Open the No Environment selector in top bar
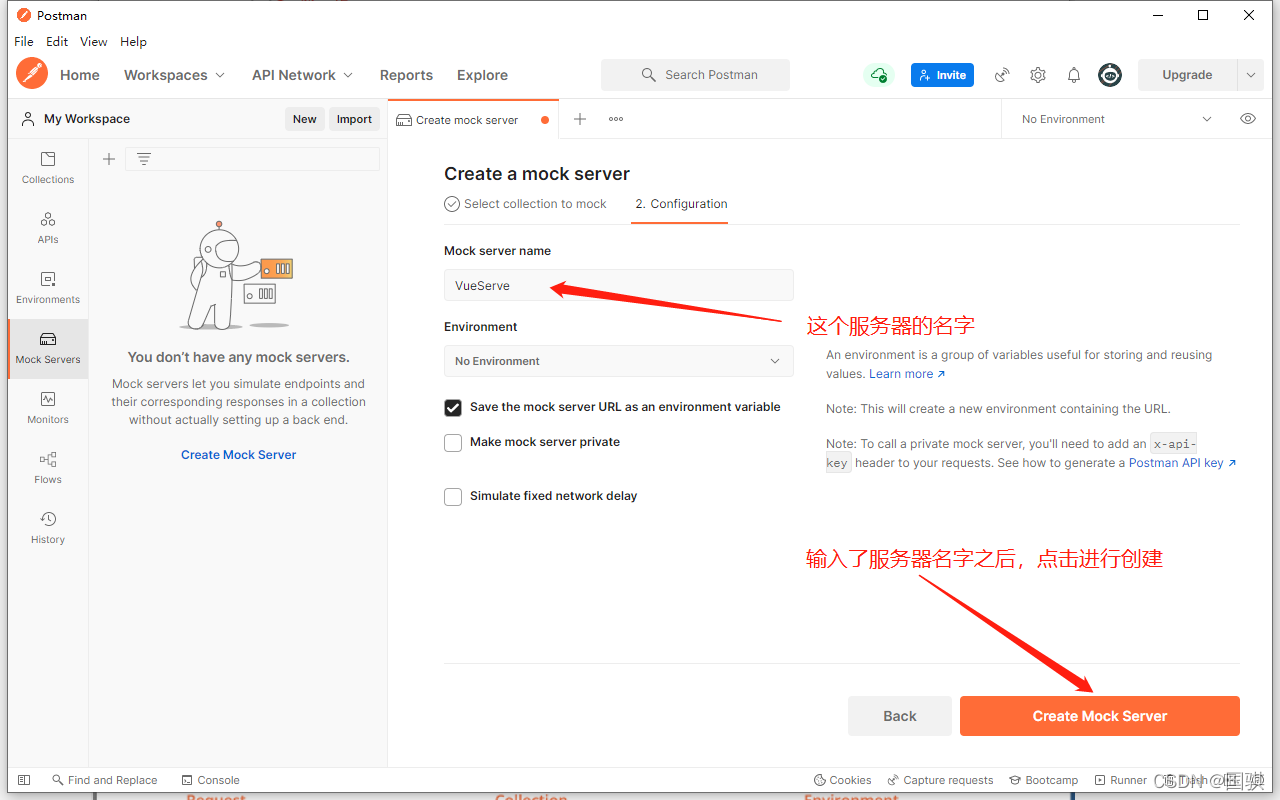Image resolution: width=1280 pixels, height=800 pixels. pyautogui.click(x=1117, y=119)
